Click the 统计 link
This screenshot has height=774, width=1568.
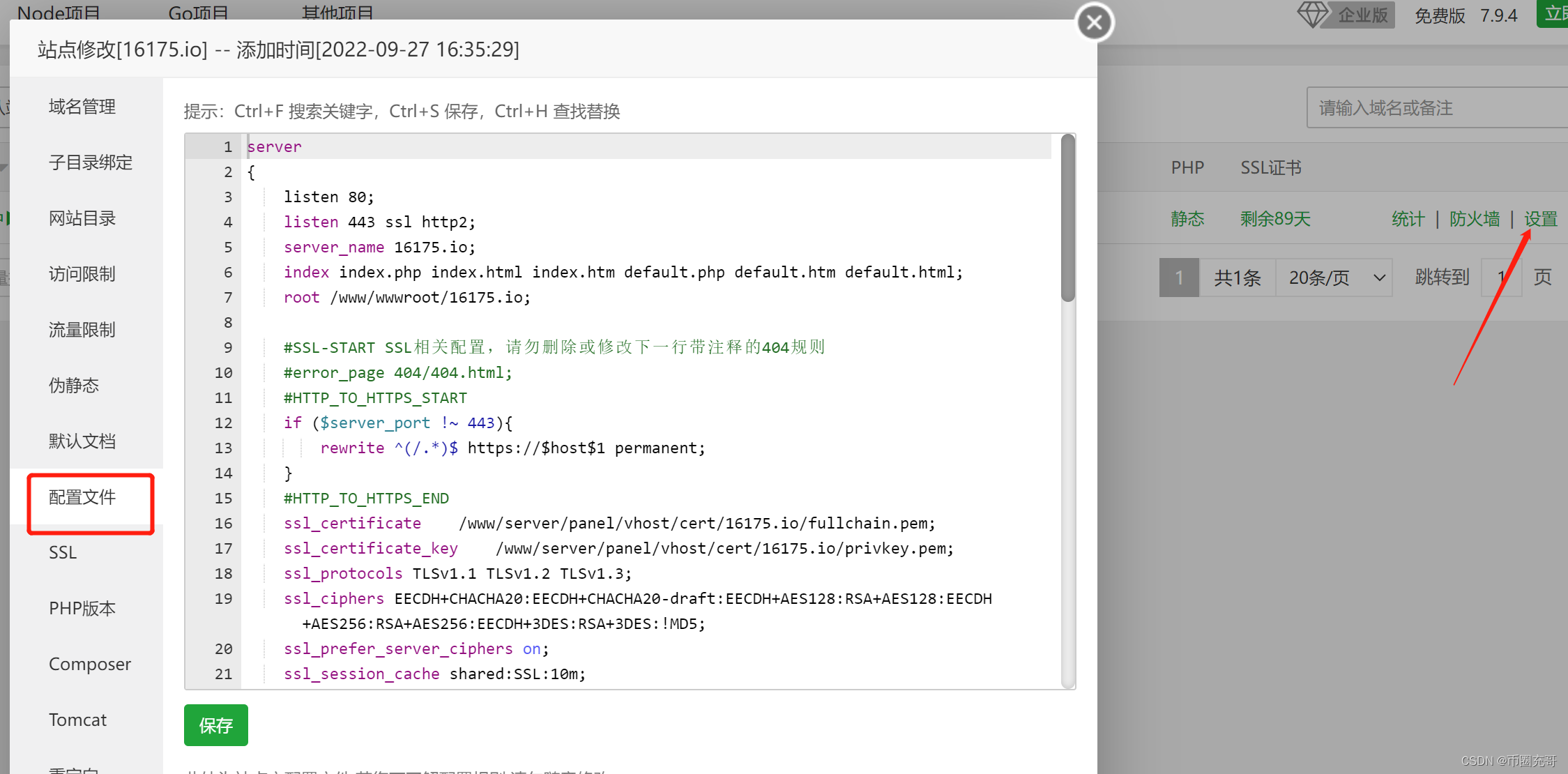[1408, 219]
